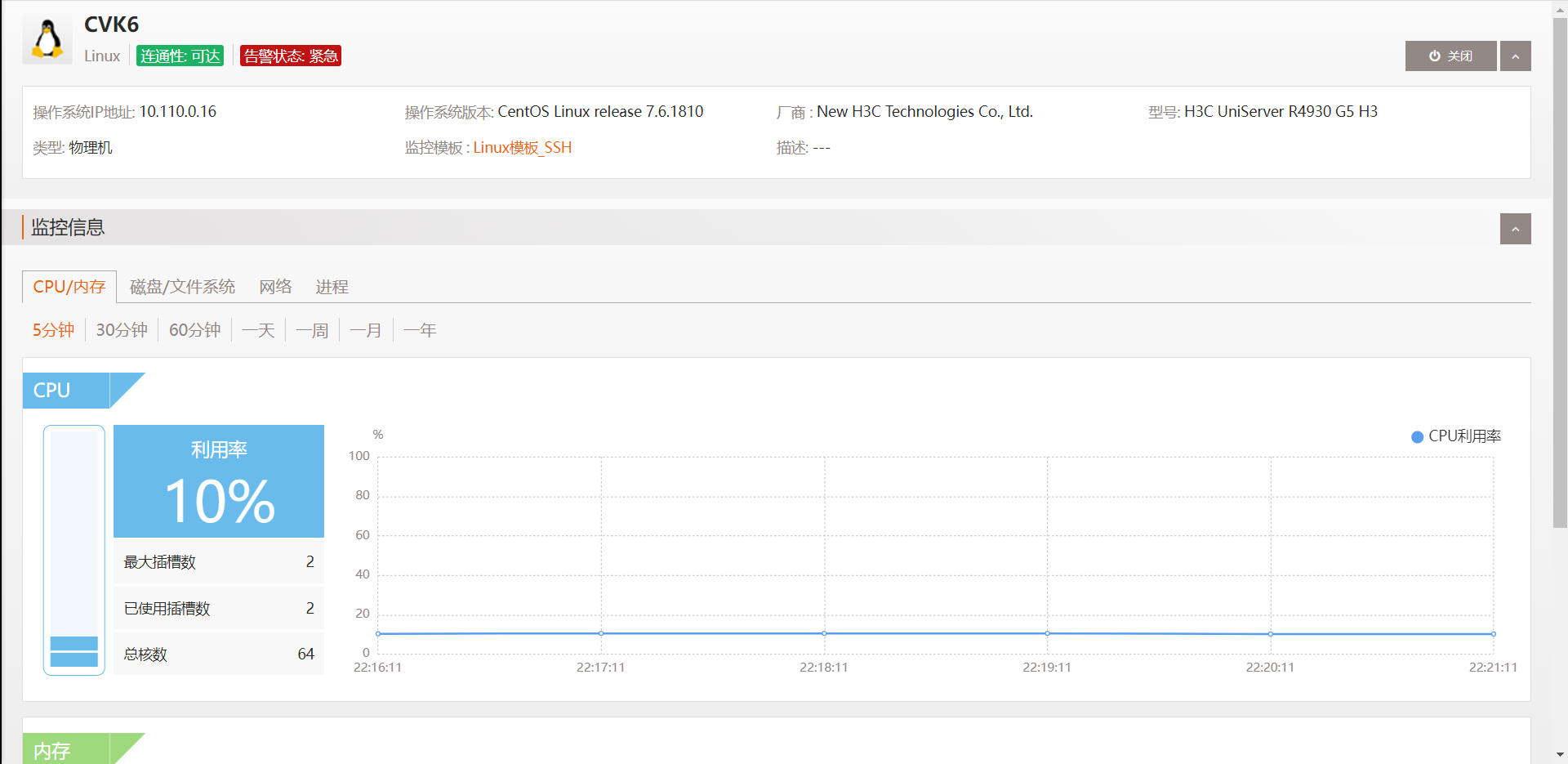Click the 22:18:11 data point on chart
The width and height of the screenshot is (1568, 764).
(x=824, y=633)
